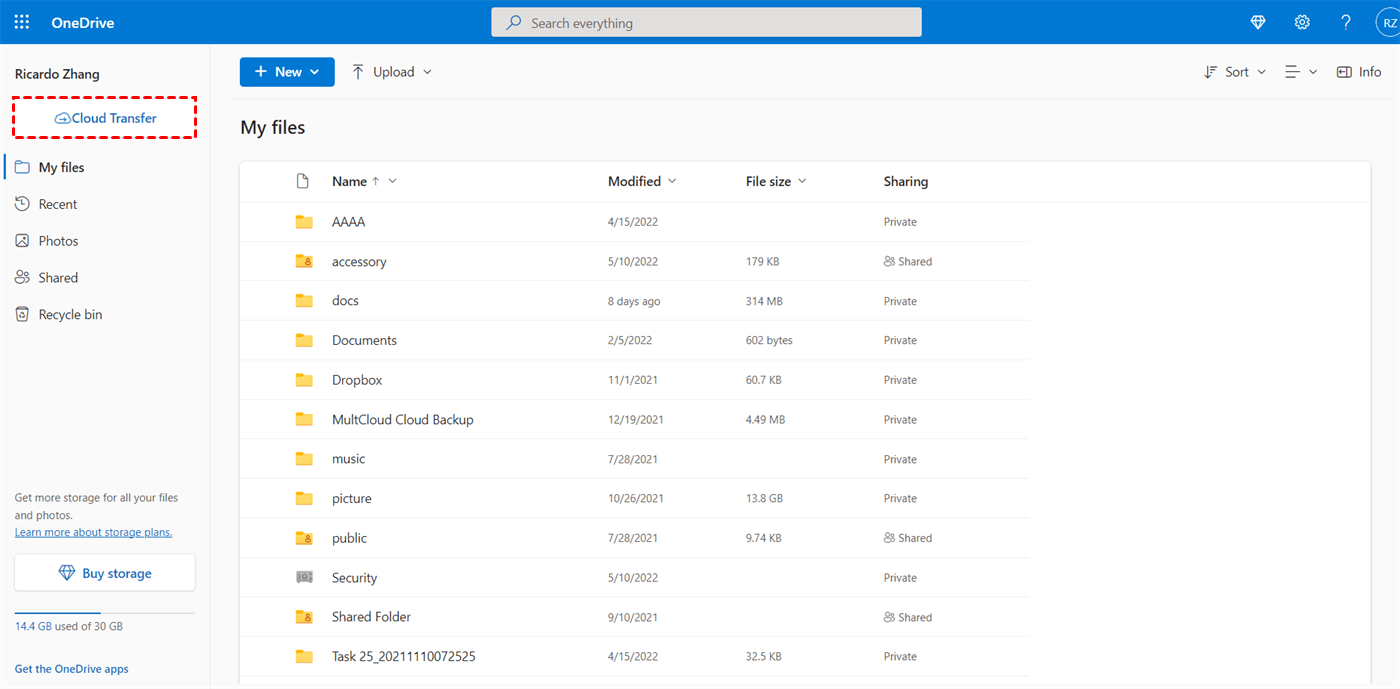Click the Cloud Transfer button
Image resolution: width=1400 pixels, height=689 pixels.
point(104,117)
